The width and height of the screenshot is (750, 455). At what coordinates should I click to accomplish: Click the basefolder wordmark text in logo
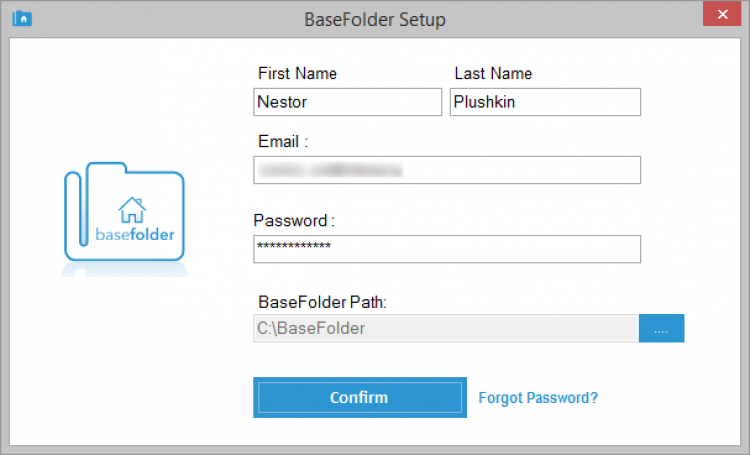[135, 235]
